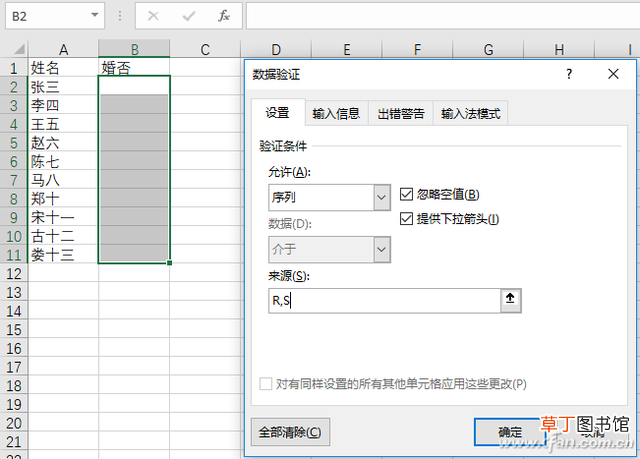The image size is (640, 459).
Task: Click inside the 来源 source input field
Action: click(x=384, y=301)
